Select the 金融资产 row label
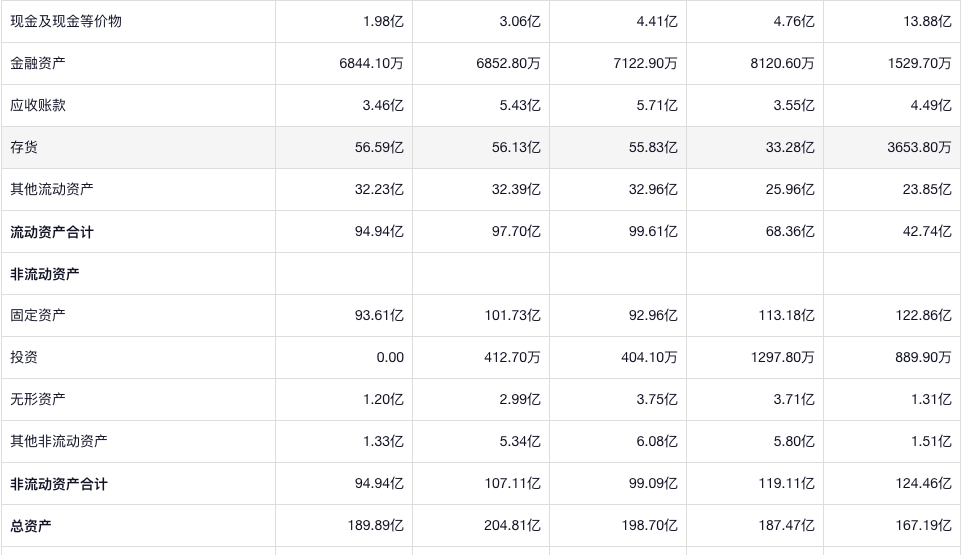The height and width of the screenshot is (555, 966). tap(38, 63)
